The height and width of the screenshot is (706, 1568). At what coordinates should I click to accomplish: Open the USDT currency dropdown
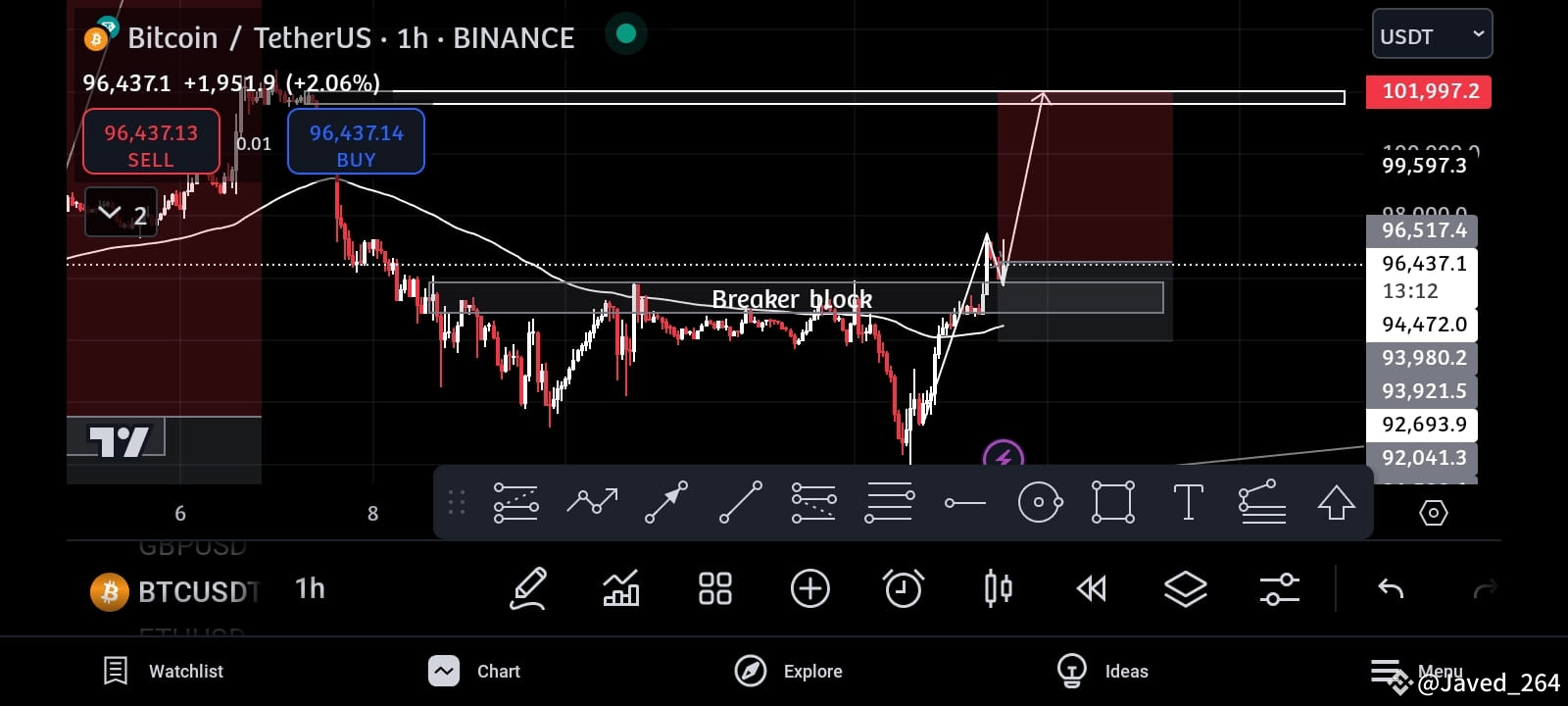[x=1432, y=35]
